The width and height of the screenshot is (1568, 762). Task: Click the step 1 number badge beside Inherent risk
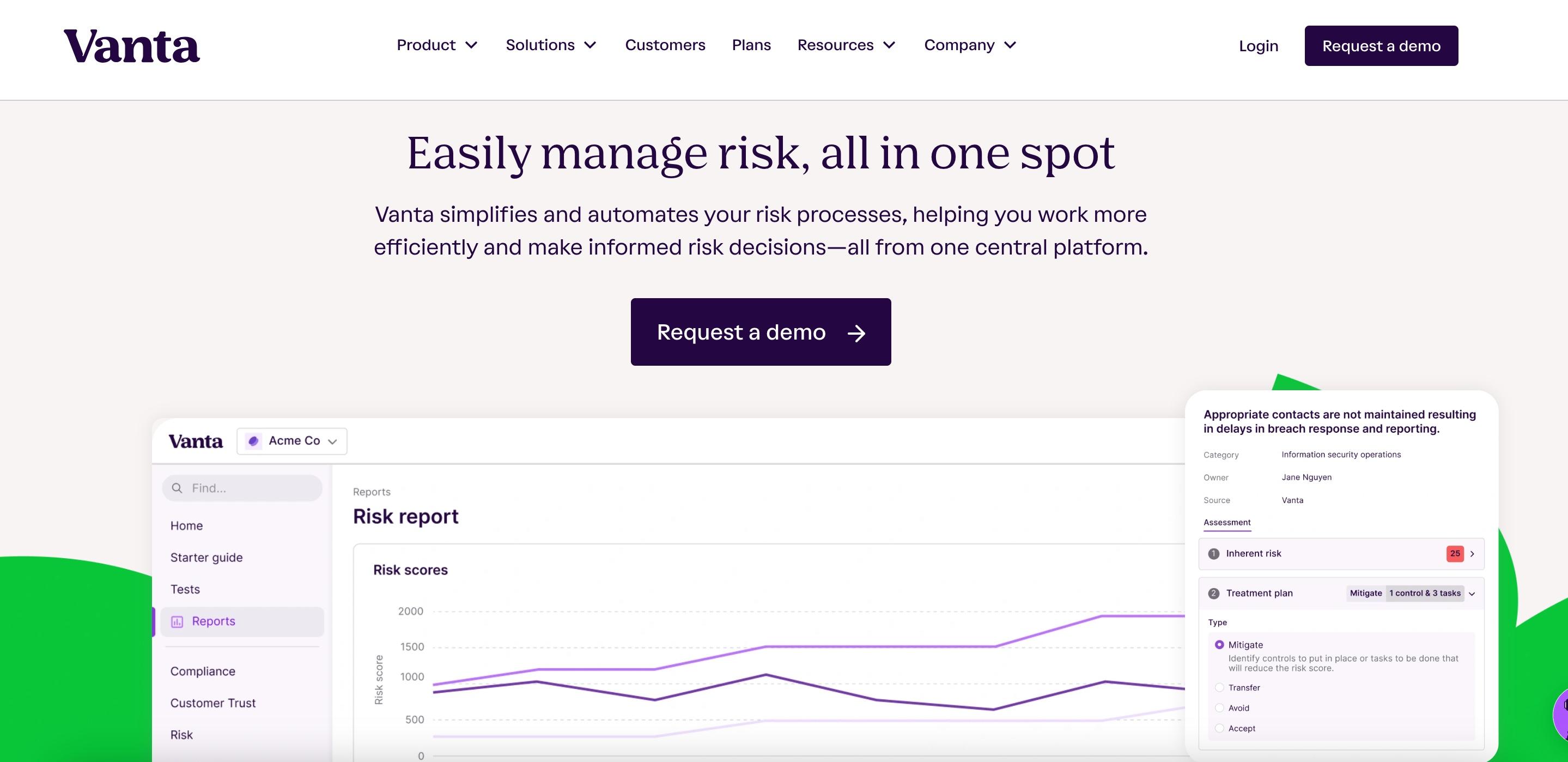coord(1214,554)
